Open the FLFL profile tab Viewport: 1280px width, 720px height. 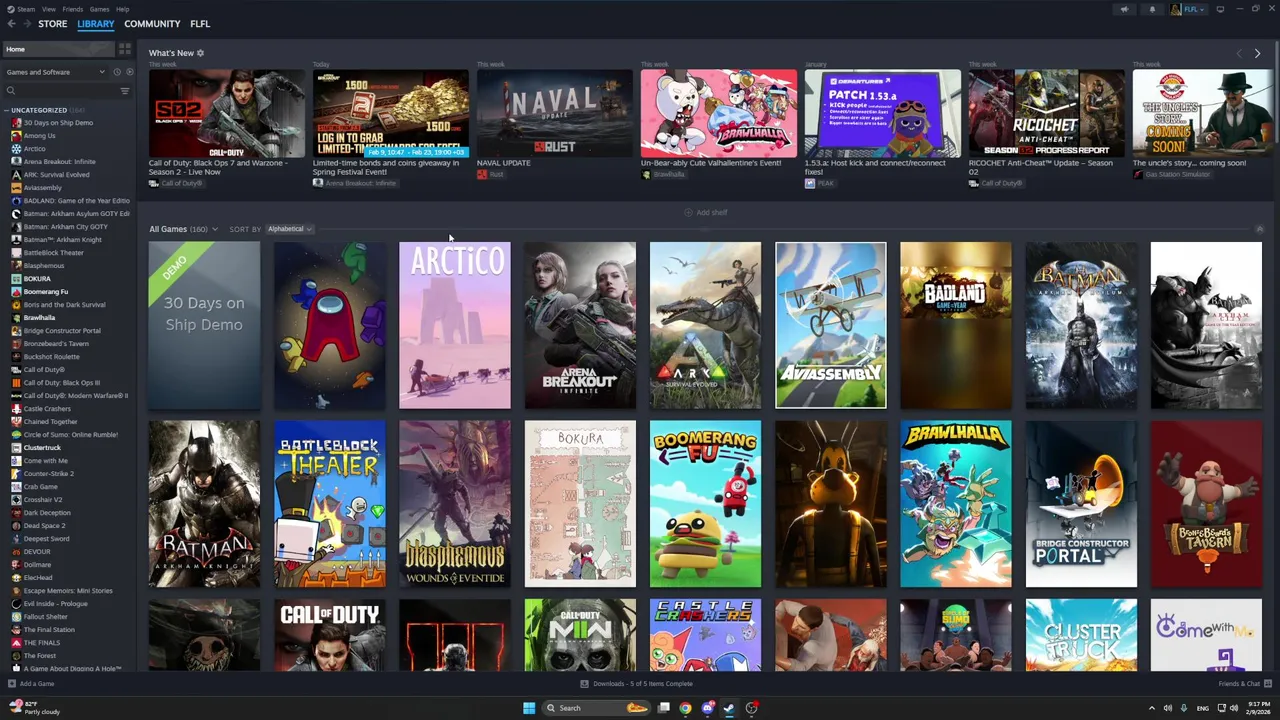pos(200,23)
